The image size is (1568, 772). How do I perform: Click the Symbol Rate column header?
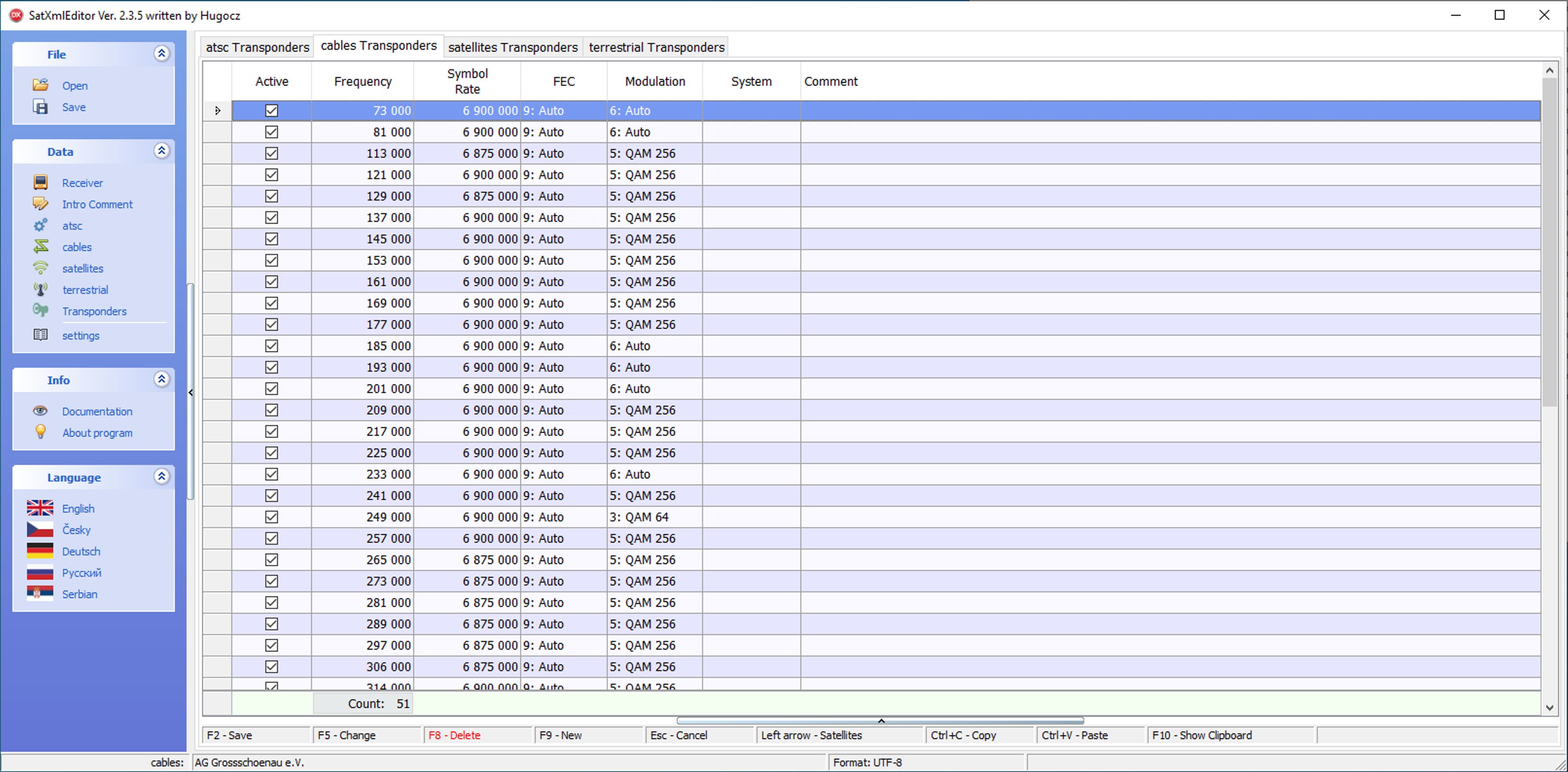coord(467,82)
